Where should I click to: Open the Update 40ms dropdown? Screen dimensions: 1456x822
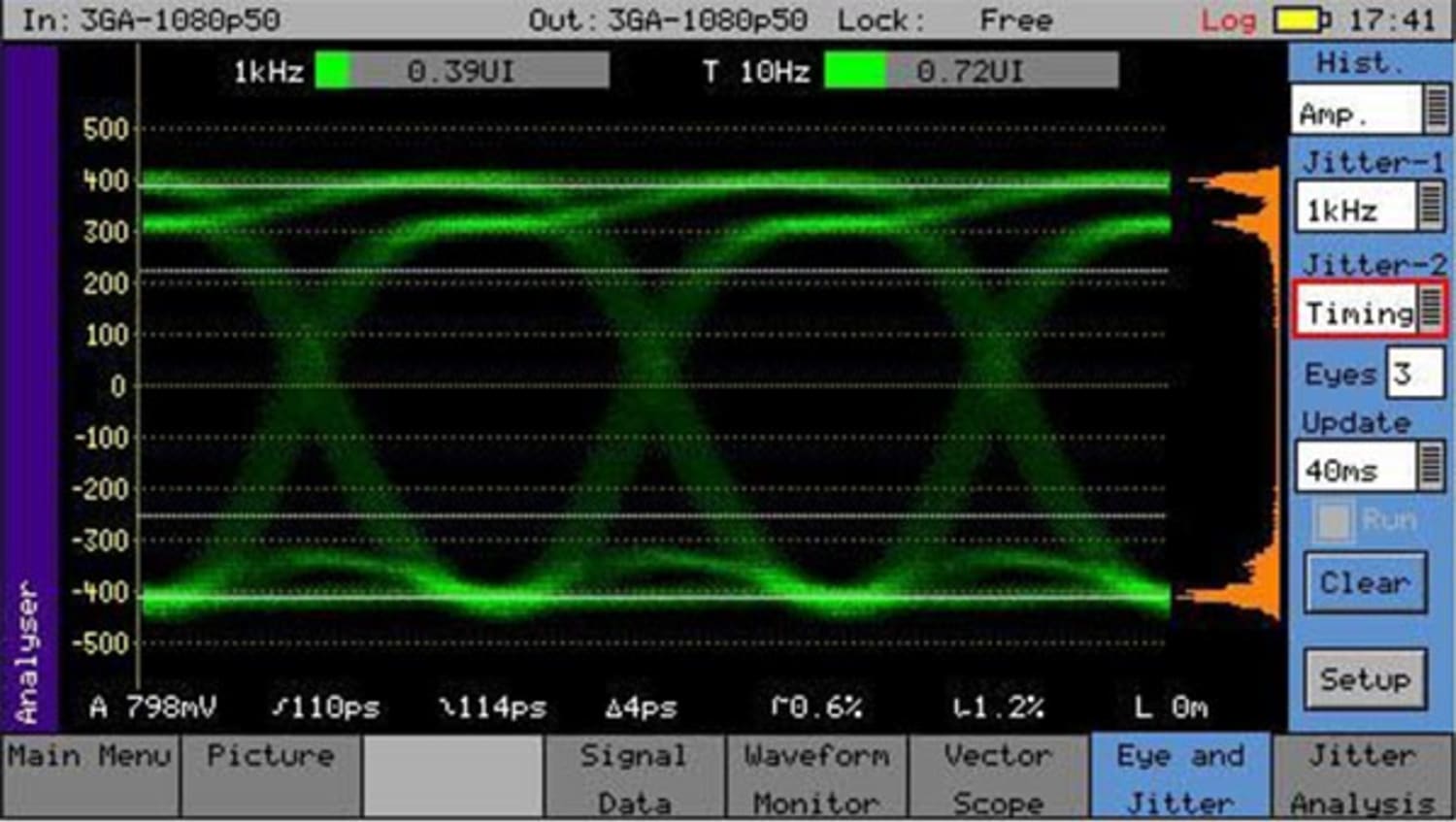(1370, 467)
